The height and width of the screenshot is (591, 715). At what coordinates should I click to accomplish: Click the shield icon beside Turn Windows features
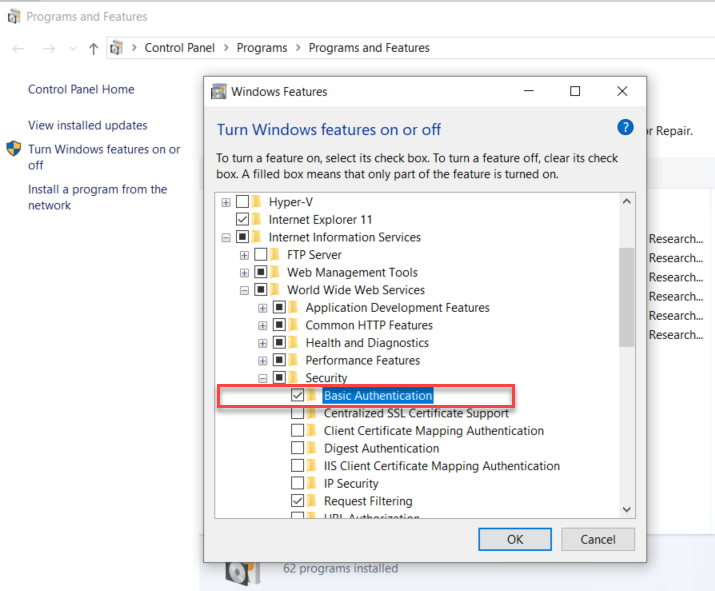click(x=14, y=149)
